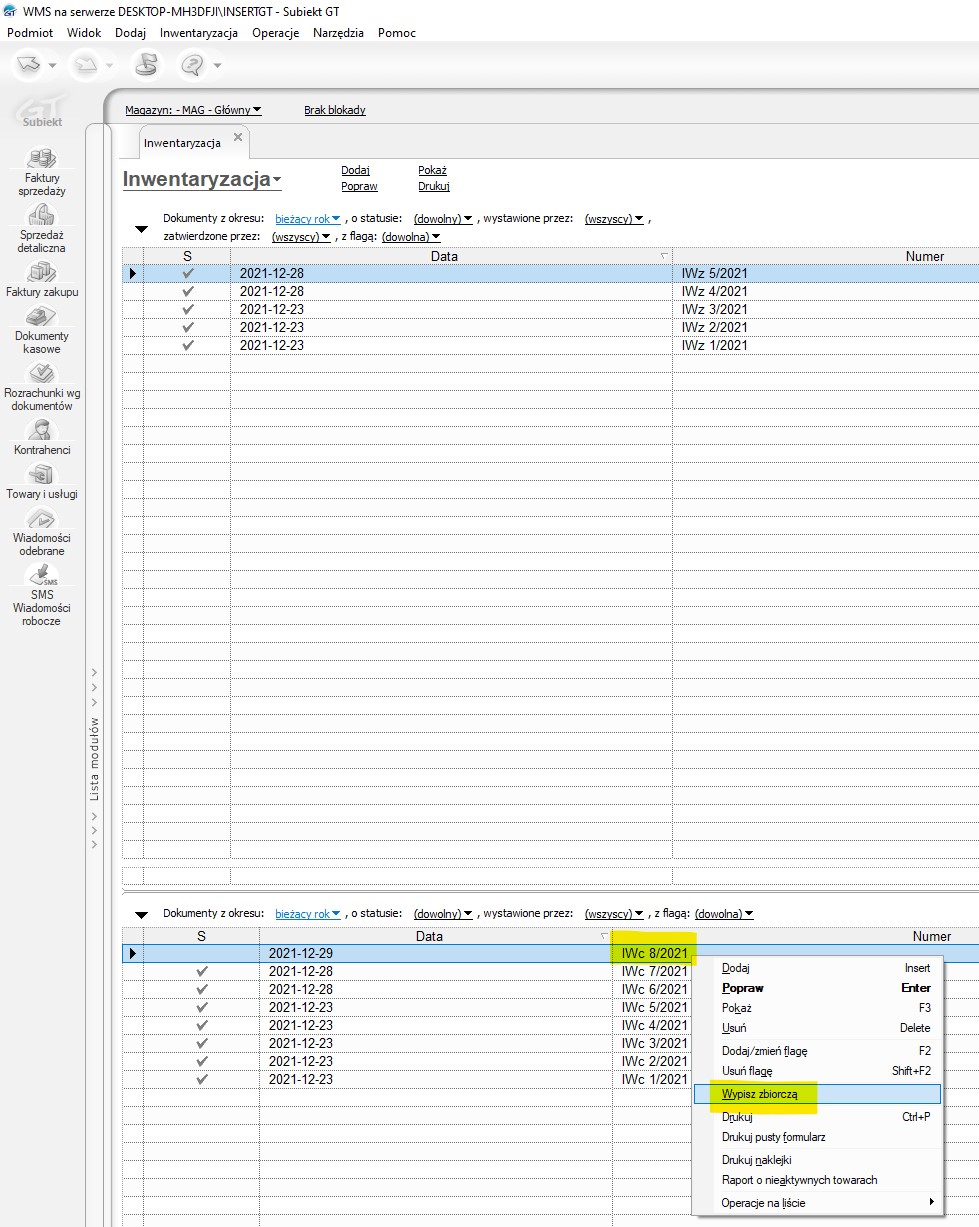Open bieżący rok period dropdown in top filter
Image resolution: width=979 pixels, height=1227 pixels.
[x=308, y=218]
